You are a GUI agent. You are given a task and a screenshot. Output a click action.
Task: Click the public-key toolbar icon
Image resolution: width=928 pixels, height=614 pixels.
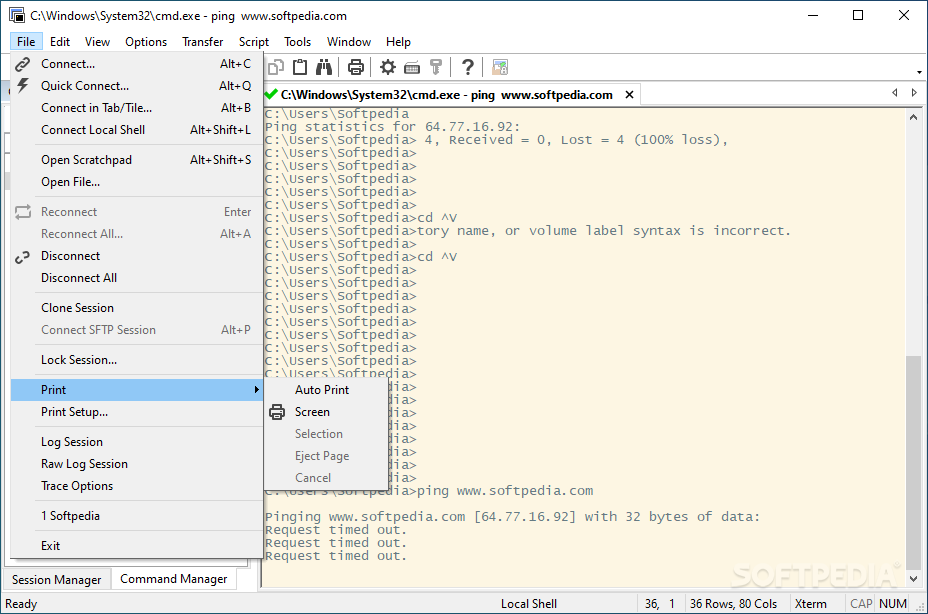[x=436, y=67]
